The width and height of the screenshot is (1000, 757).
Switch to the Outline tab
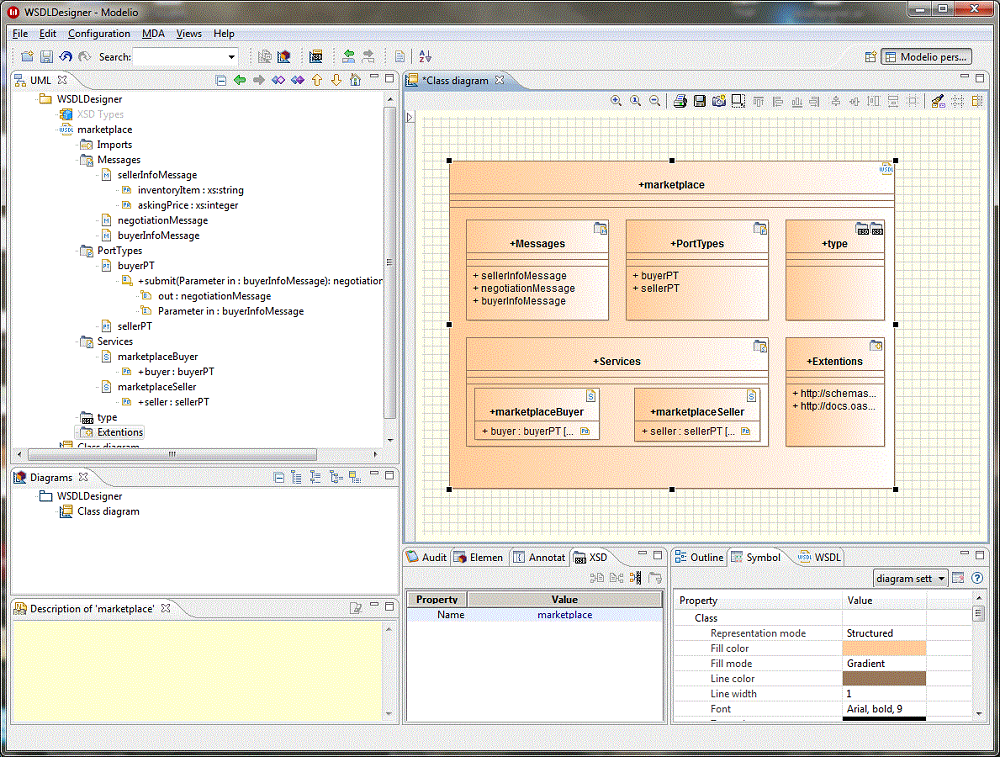coord(700,557)
